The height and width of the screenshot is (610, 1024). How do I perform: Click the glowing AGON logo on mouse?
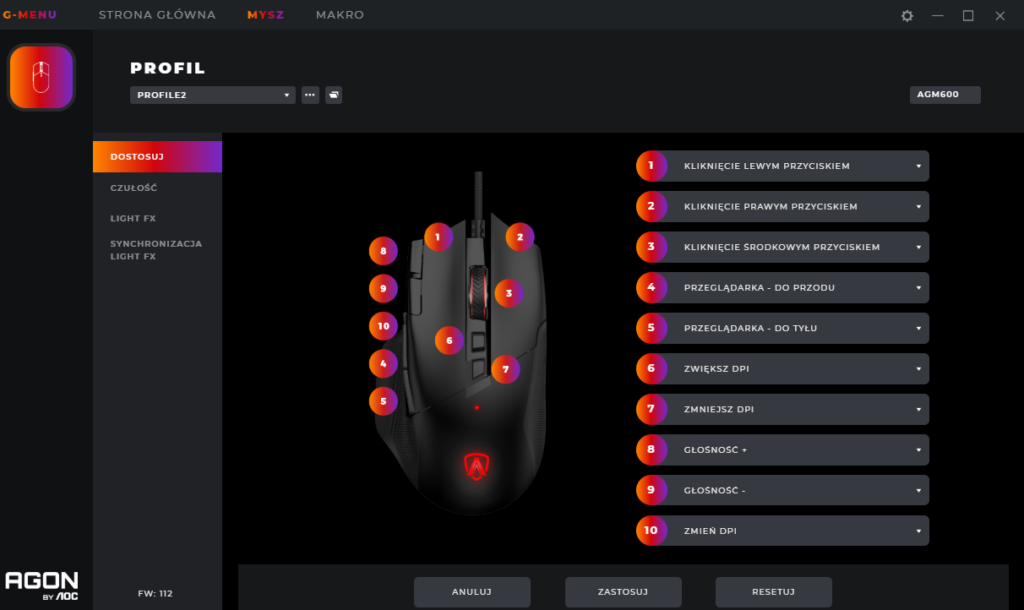pyautogui.click(x=477, y=466)
